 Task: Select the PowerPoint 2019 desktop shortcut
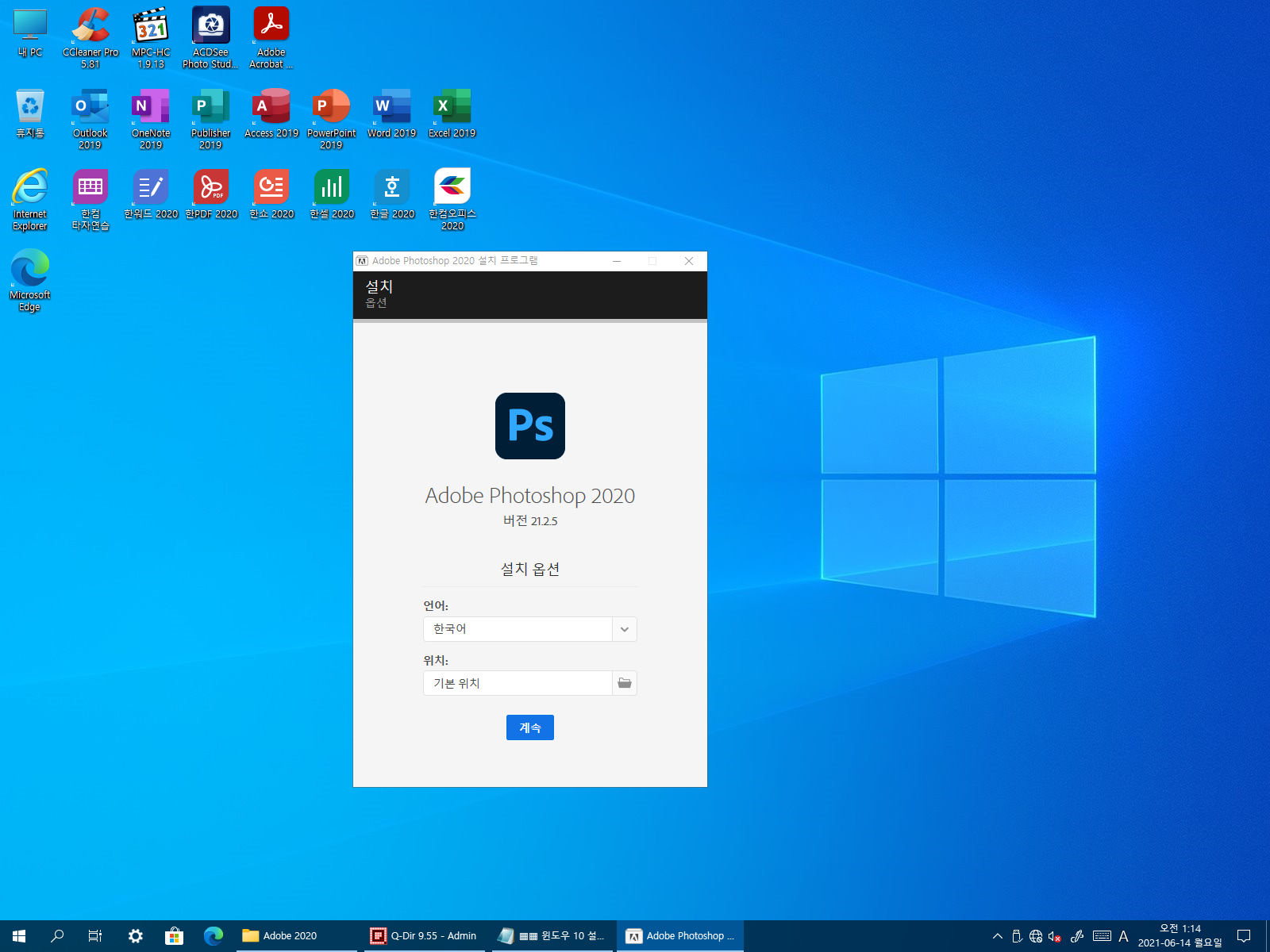pos(331,119)
